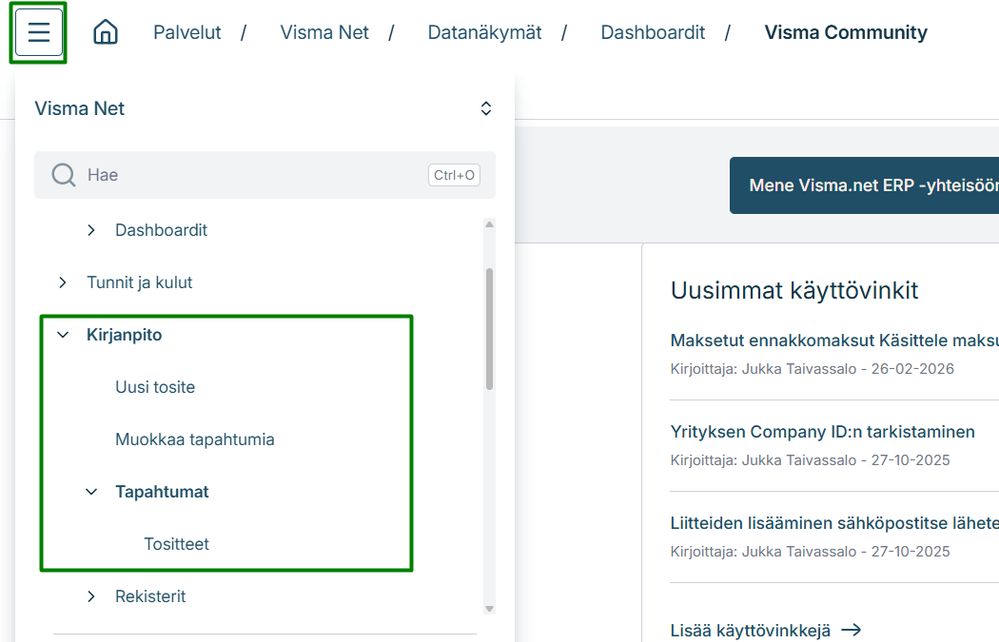Click the Visma Community breadcrumb

845,32
